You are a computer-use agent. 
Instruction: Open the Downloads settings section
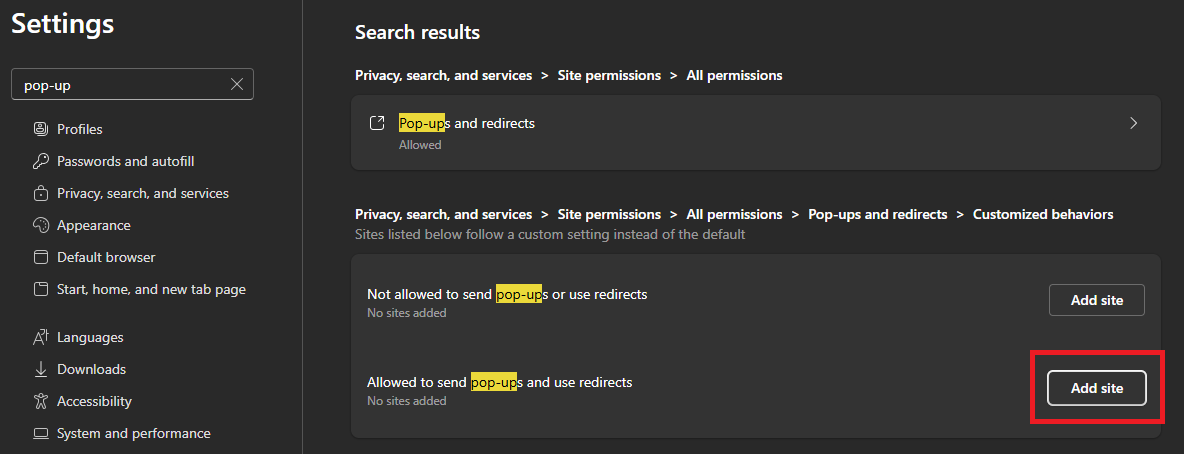(91, 369)
